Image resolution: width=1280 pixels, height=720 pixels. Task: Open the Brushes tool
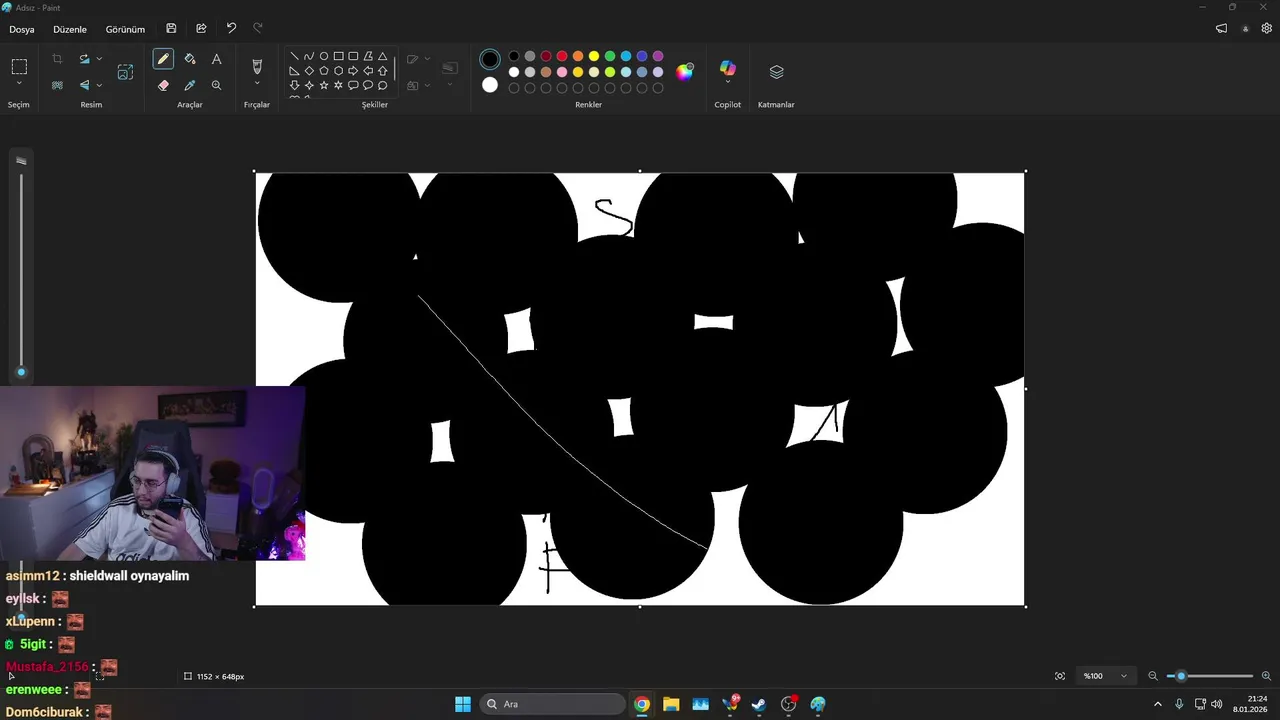(257, 66)
